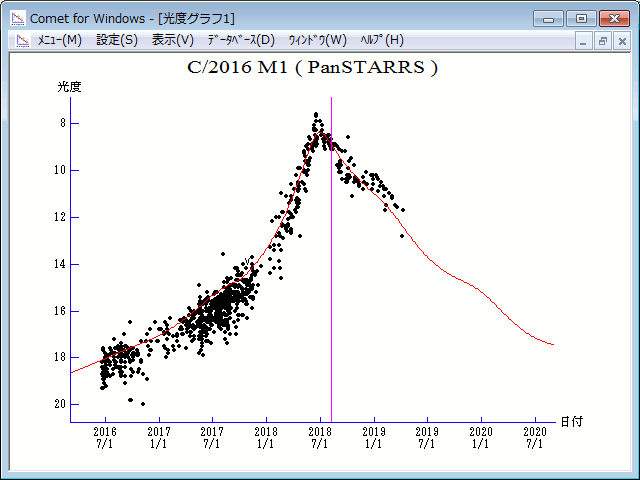Click the C/2016 M1 (PanSTARRS) graph title

coord(312,68)
